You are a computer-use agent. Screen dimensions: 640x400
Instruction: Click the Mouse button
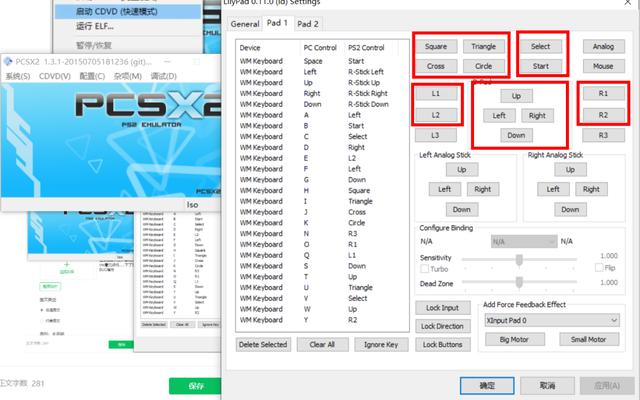602,66
